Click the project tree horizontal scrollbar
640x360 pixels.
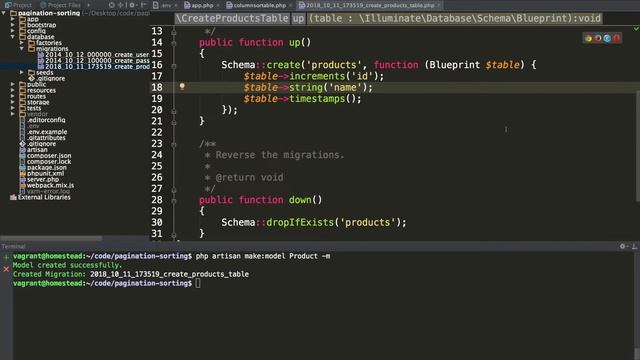pos(51,238)
